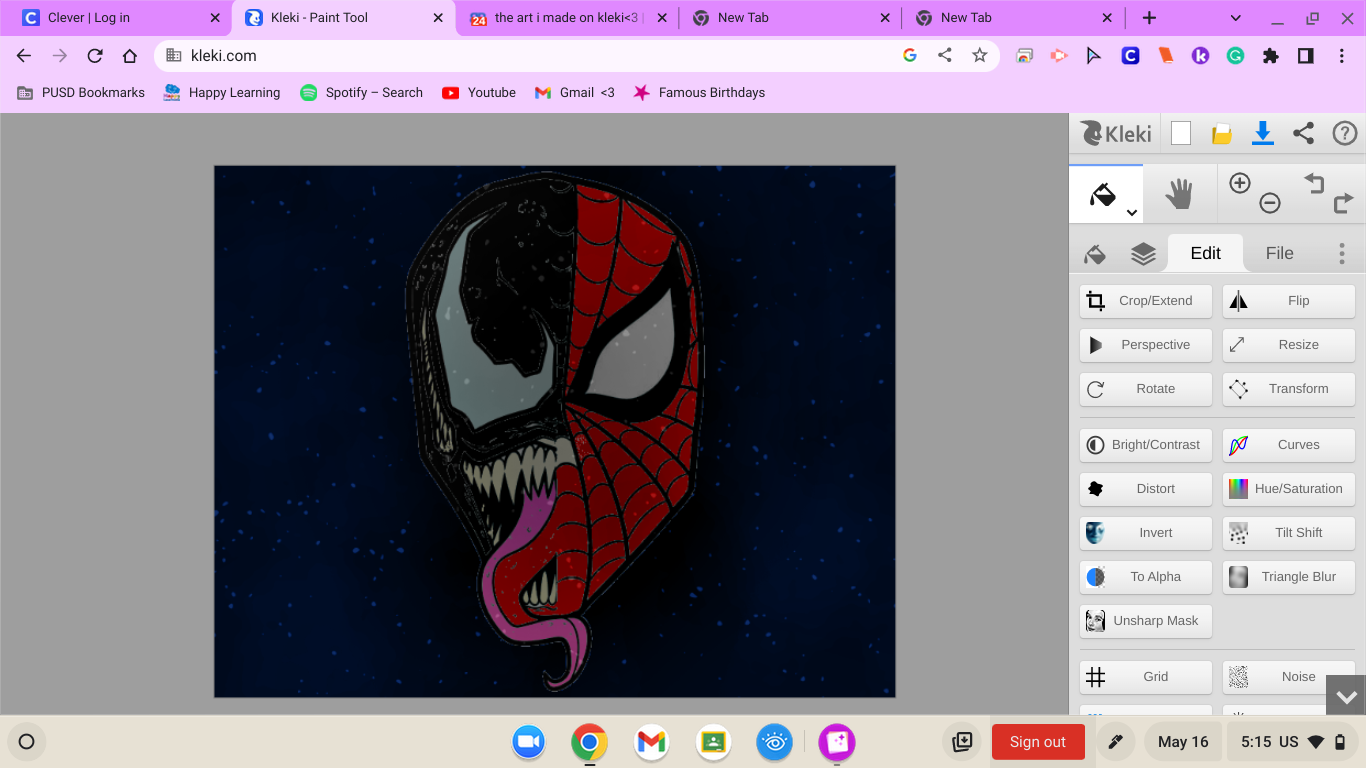Toggle the browser side panel
Screen dimensions: 1366x768
click(x=1306, y=56)
